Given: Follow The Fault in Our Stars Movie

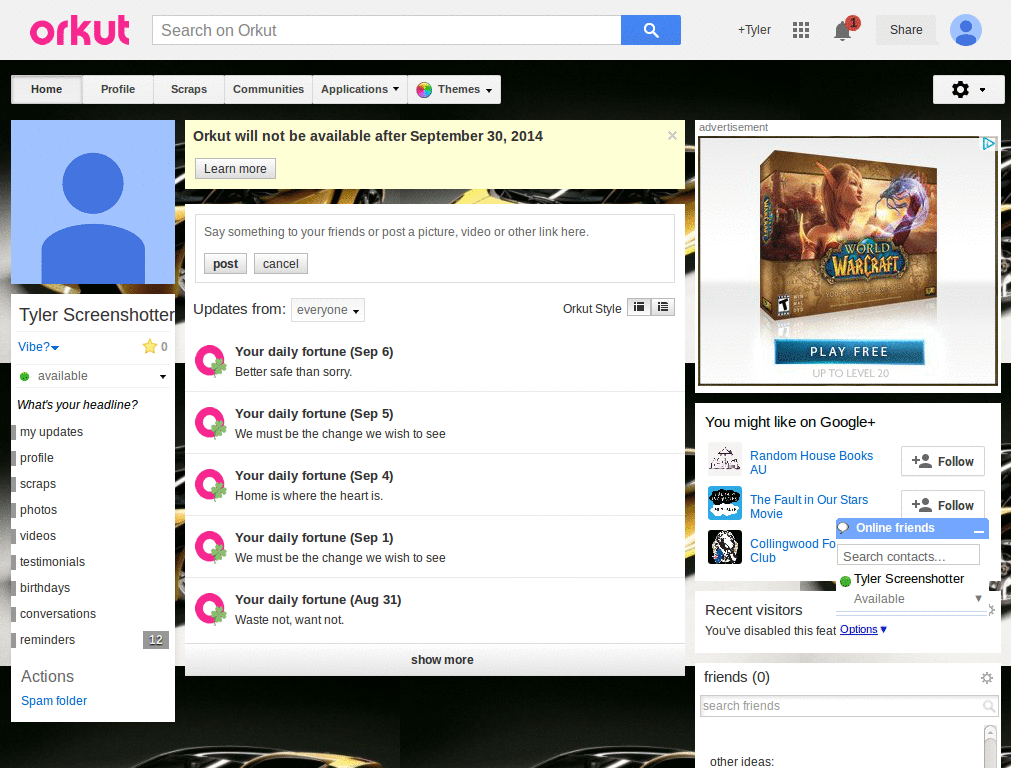Looking at the screenshot, I should tap(942, 505).
